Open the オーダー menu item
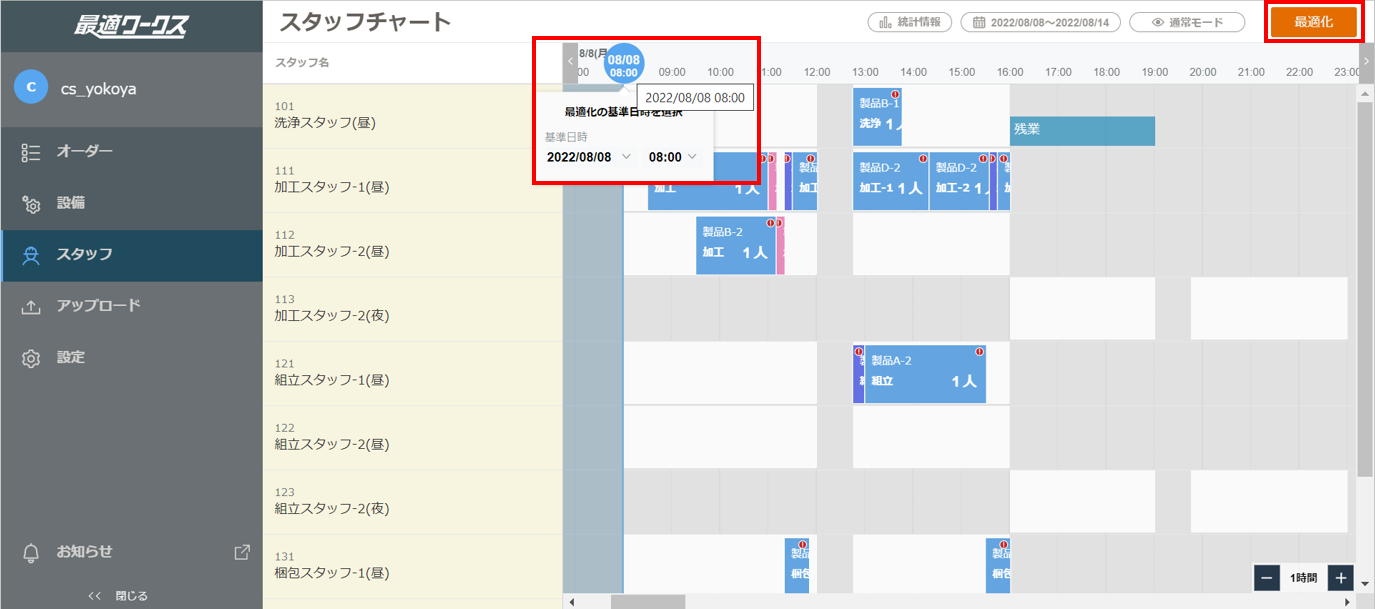 pos(131,152)
